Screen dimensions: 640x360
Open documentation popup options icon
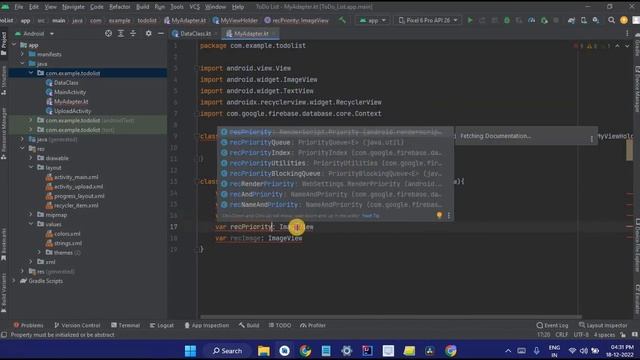click(591, 139)
